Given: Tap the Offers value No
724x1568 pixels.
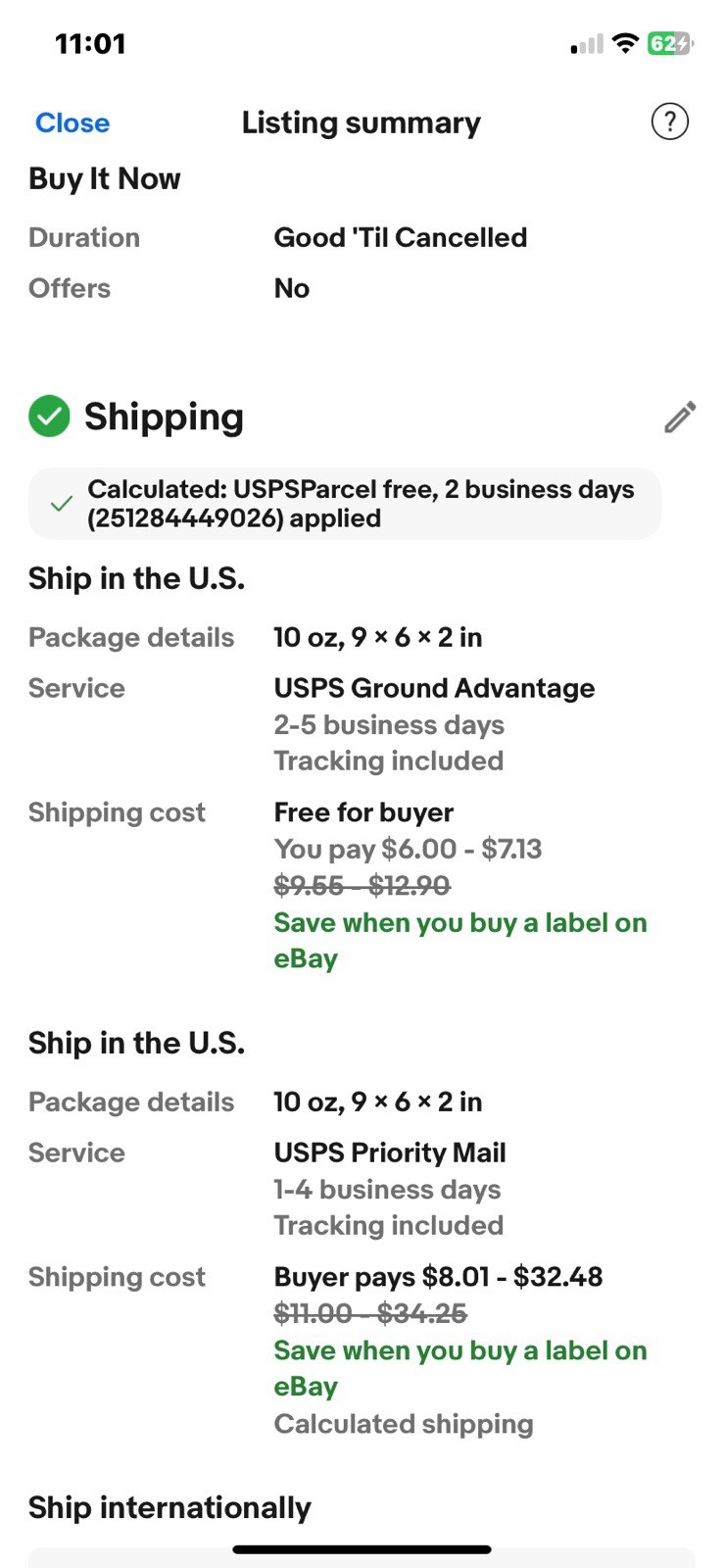Looking at the screenshot, I should click(292, 288).
